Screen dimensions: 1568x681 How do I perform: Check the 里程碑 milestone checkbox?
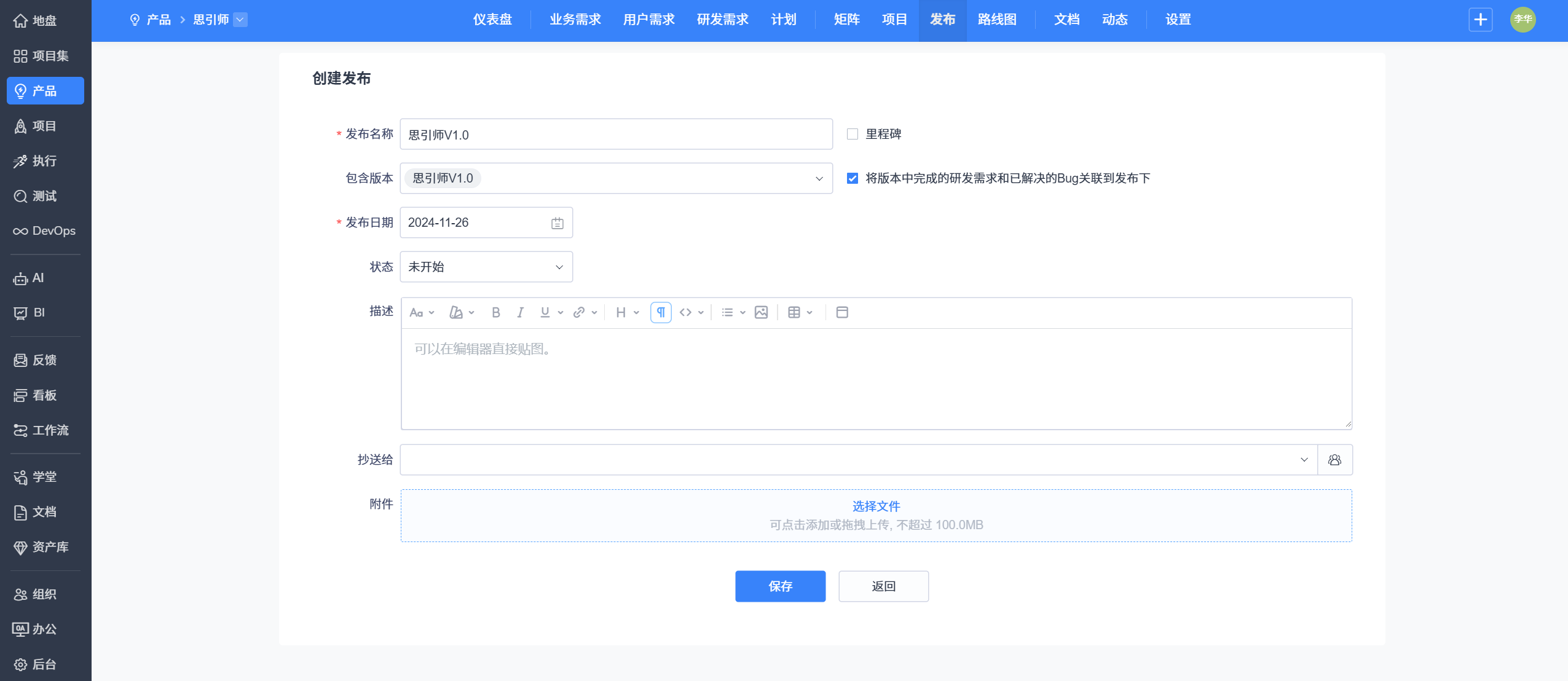tap(852, 134)
